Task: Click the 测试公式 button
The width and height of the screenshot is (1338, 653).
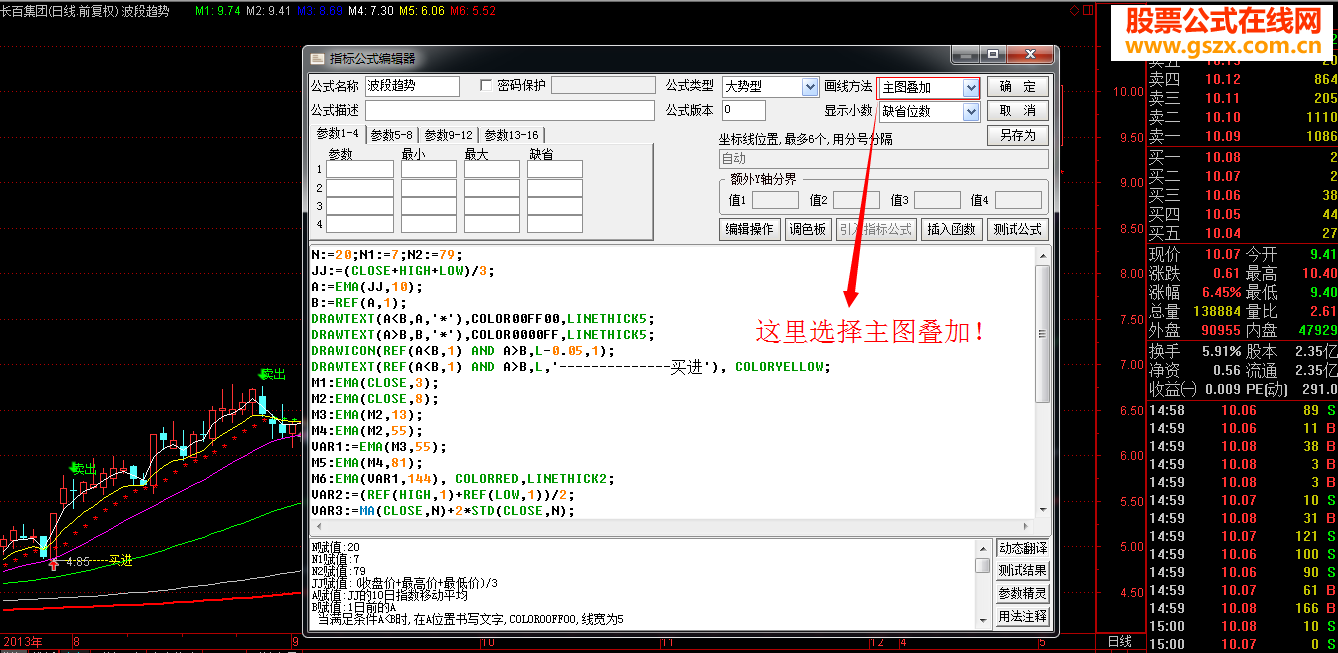Action: click(x=1018, y=229)
